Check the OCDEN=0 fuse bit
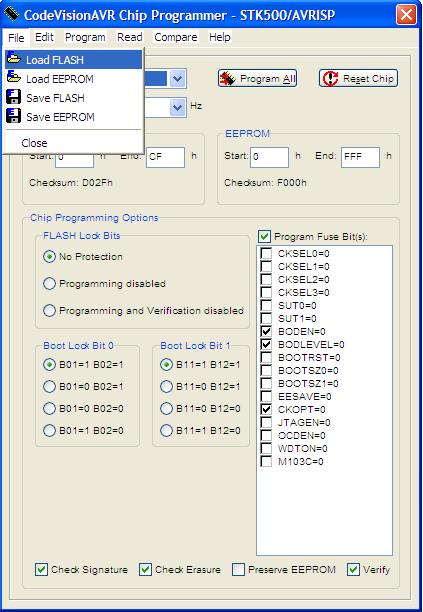Viewport: 423px width, 612px height. click(x=266, y=435)
